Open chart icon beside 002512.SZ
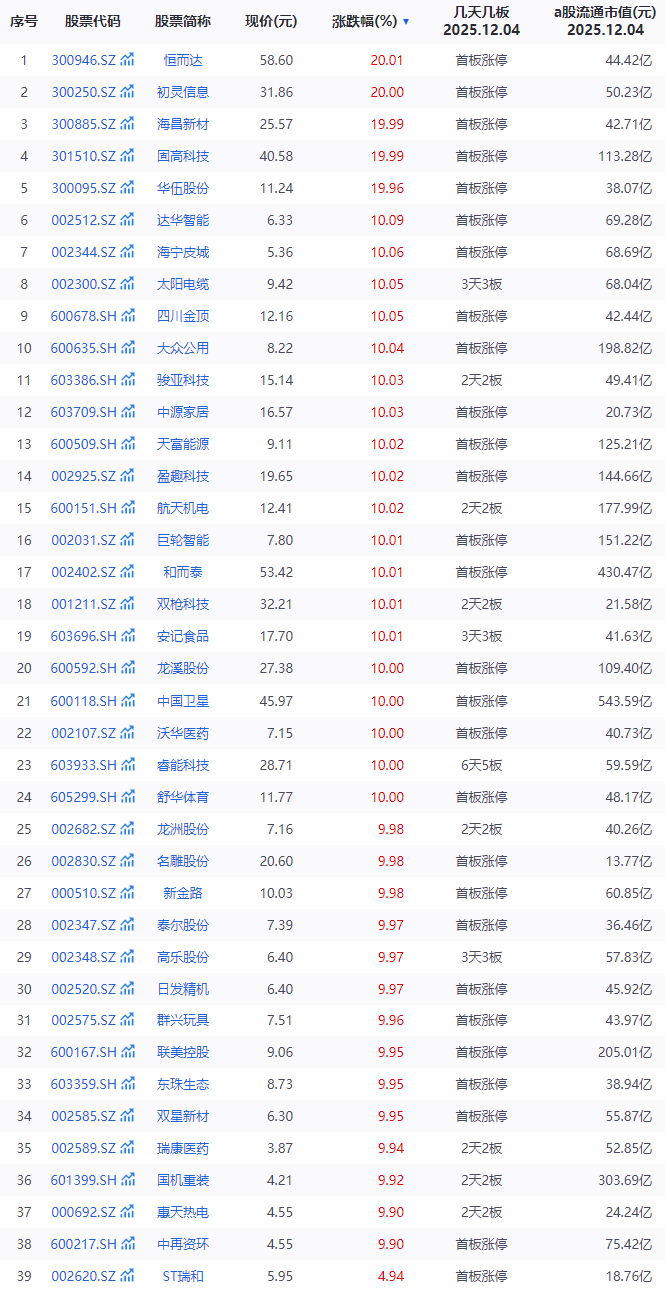This screenshot has height=1294, width=665. point(127,220)
